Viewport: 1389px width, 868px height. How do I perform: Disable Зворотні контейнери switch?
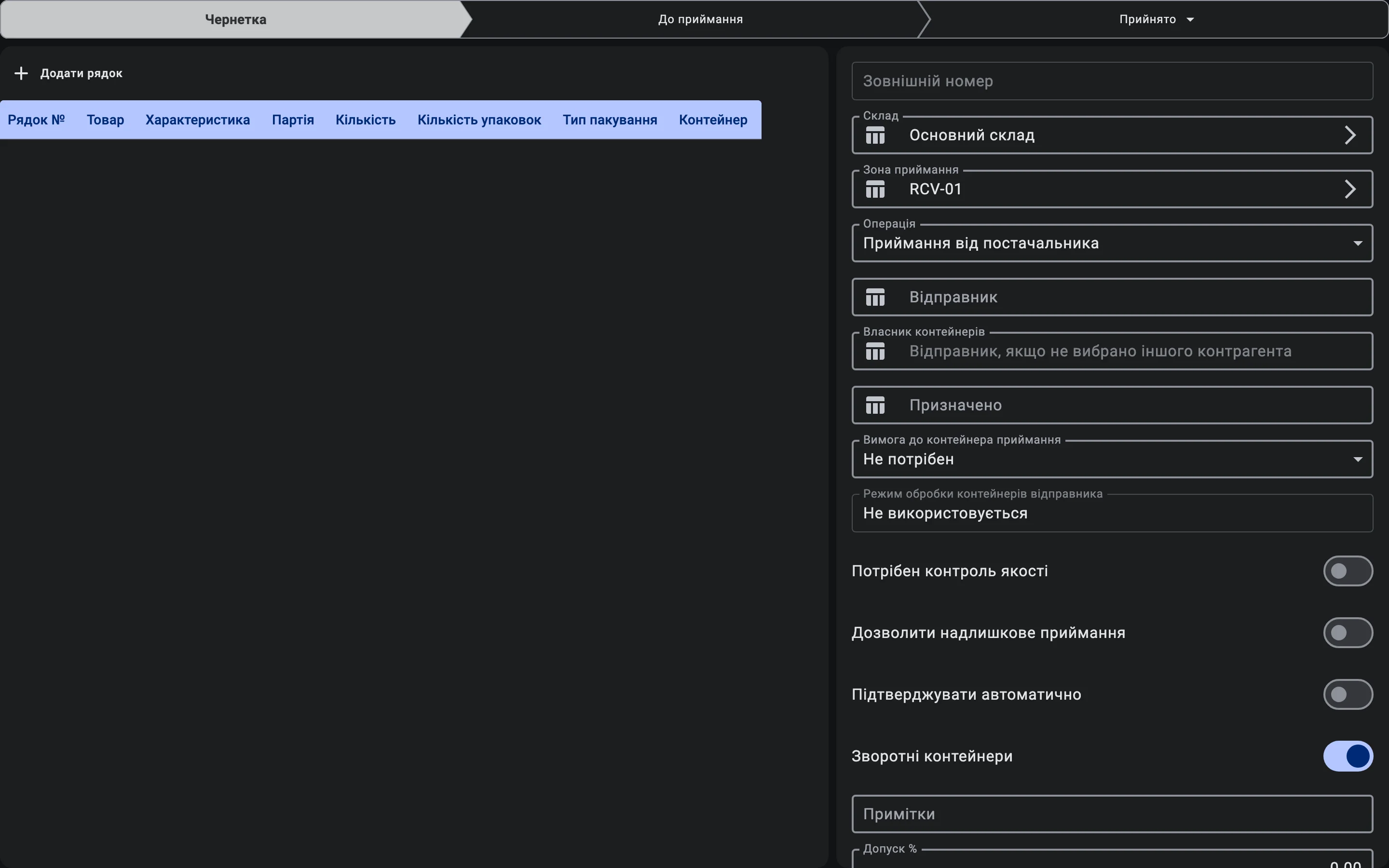tap(1348, 756)
